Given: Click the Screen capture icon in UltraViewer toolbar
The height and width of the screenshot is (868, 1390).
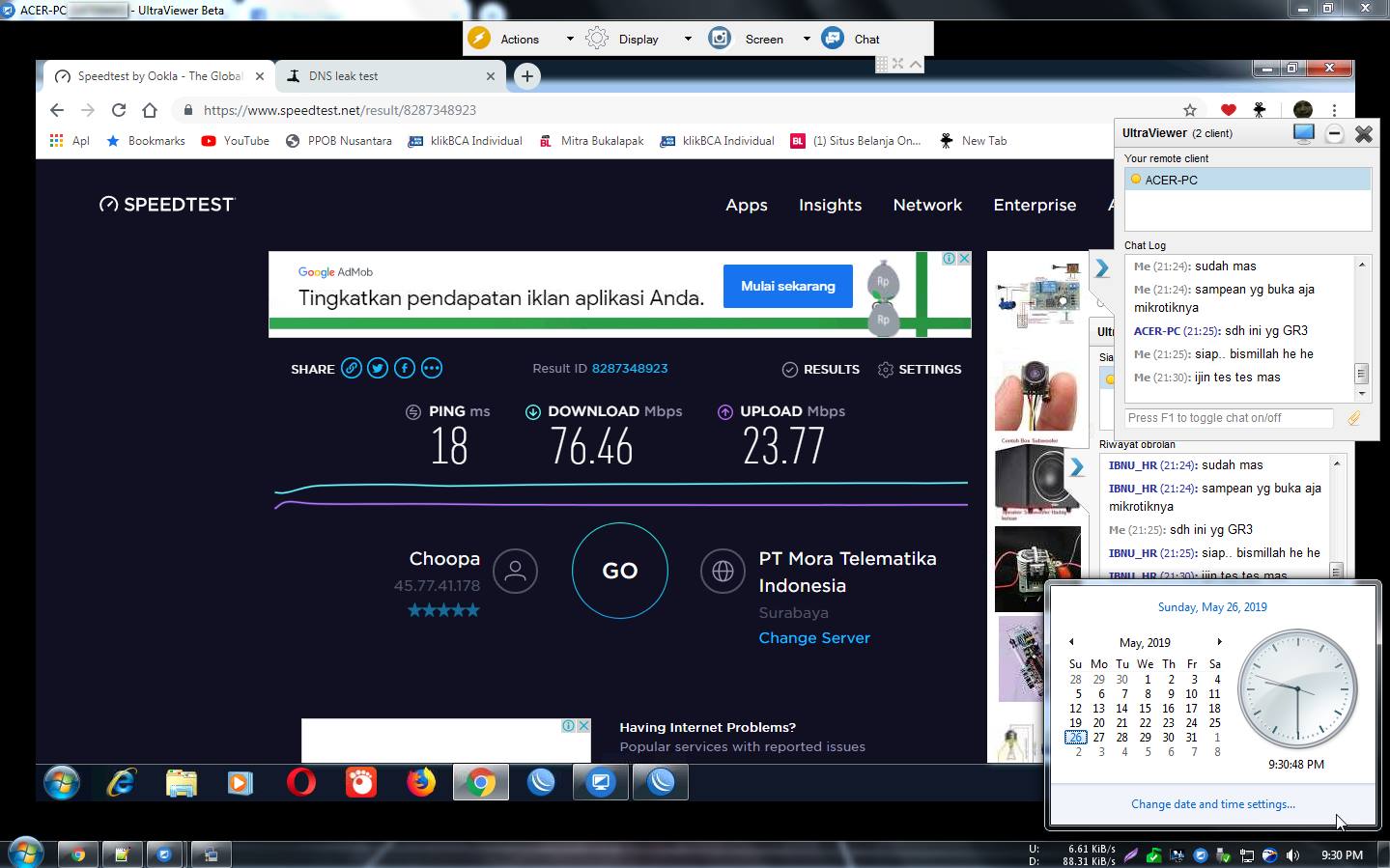Looking at the screenshot, I should coord(720,39).
